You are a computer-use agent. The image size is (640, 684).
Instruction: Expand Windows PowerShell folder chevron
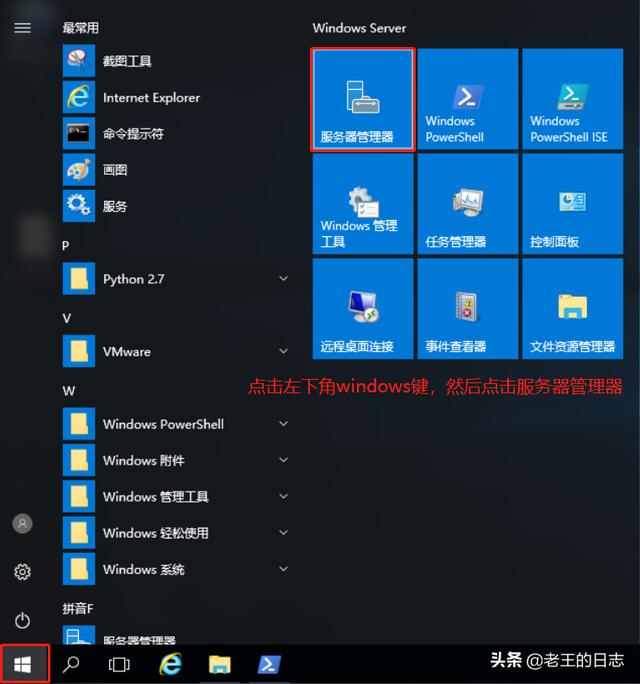pos(284,424)
